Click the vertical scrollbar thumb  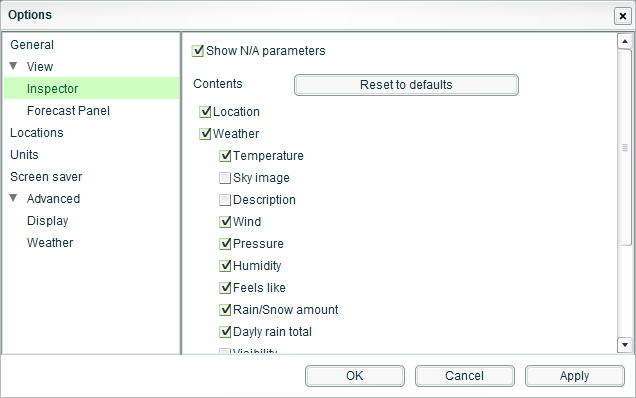coord(625,147)
